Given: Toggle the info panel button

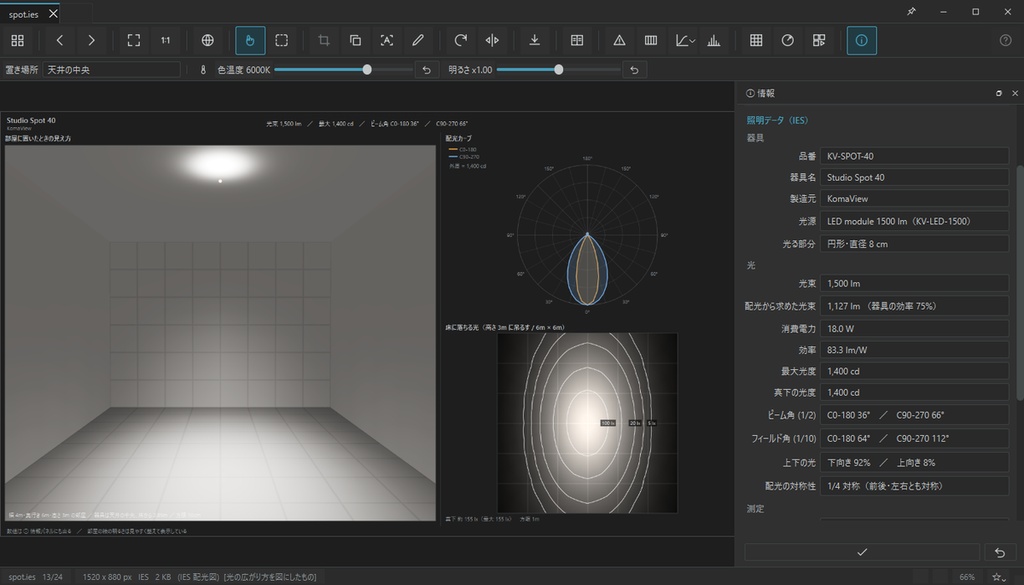Looking at the screenshot, I should point(861,40).
